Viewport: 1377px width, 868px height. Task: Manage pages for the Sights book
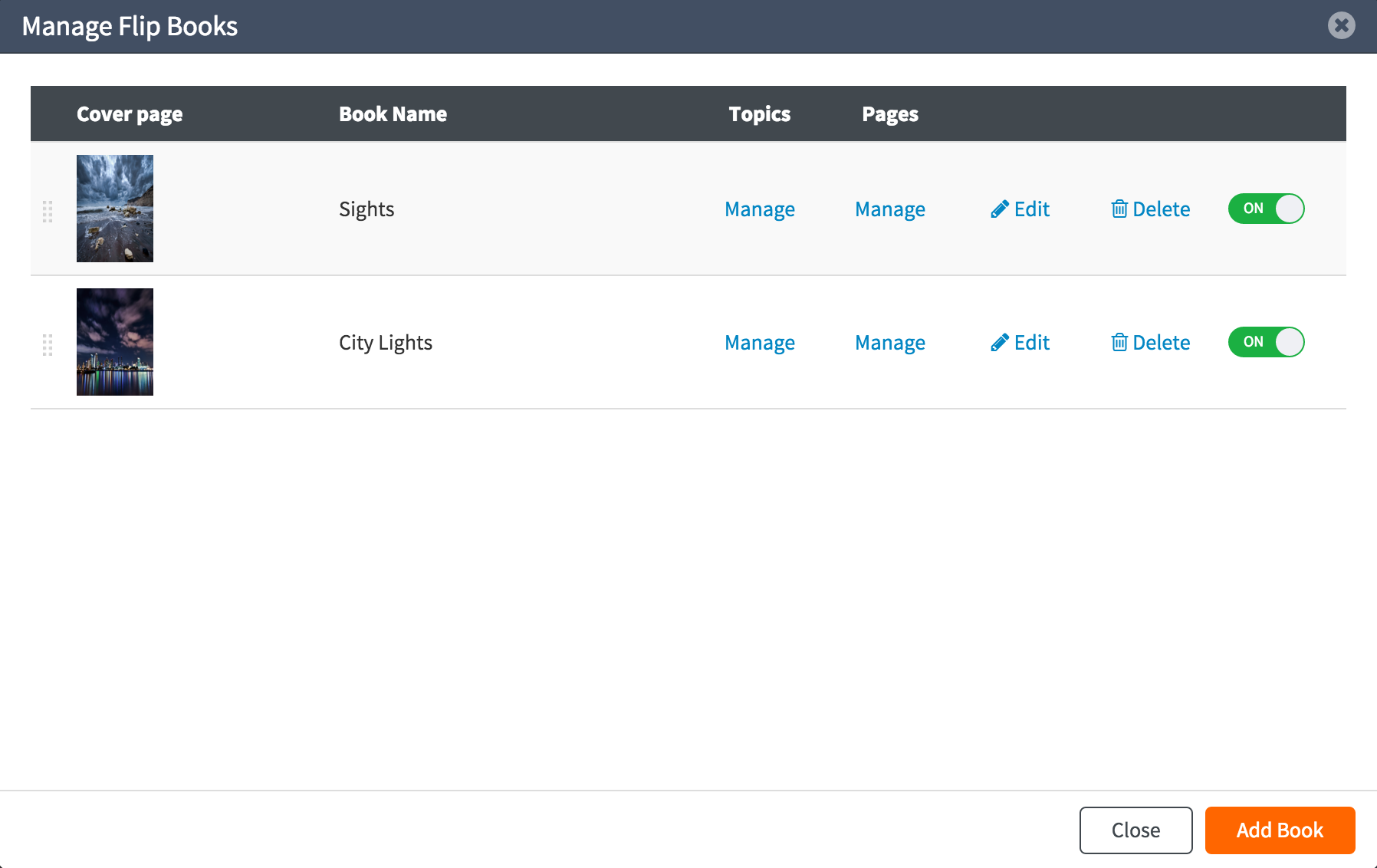[889, 209]
